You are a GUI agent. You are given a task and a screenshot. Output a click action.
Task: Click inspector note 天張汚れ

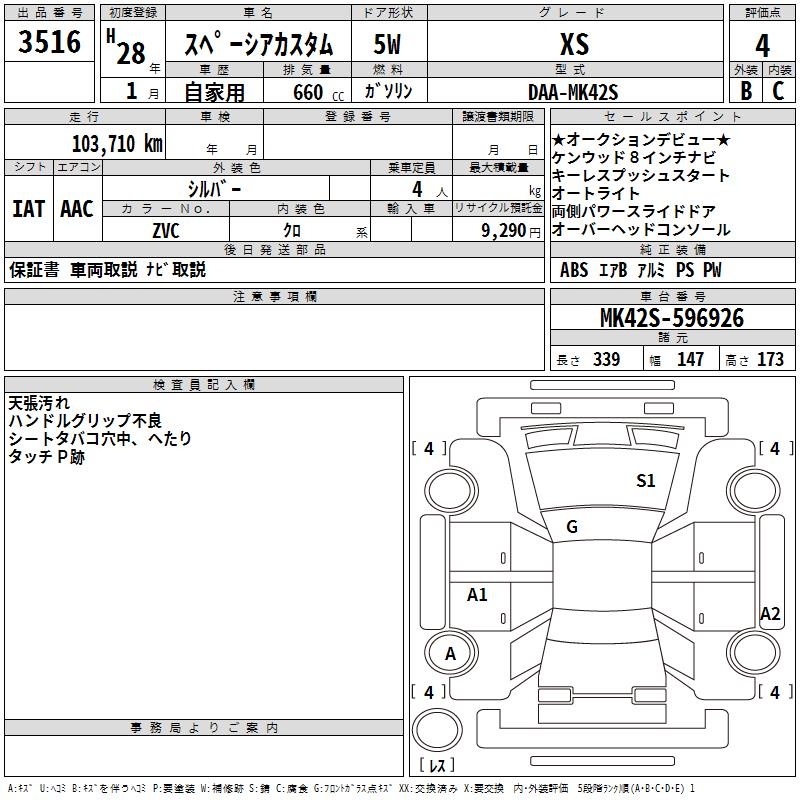point(39,403)
